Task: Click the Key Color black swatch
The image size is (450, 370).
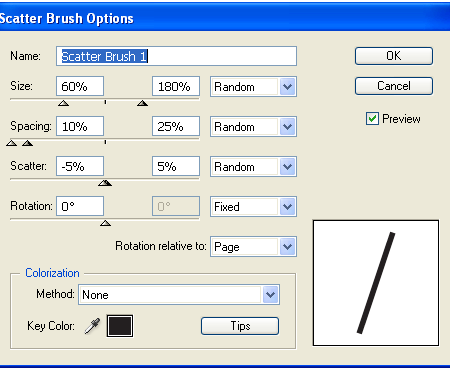Action: click(x=120, y=326)
